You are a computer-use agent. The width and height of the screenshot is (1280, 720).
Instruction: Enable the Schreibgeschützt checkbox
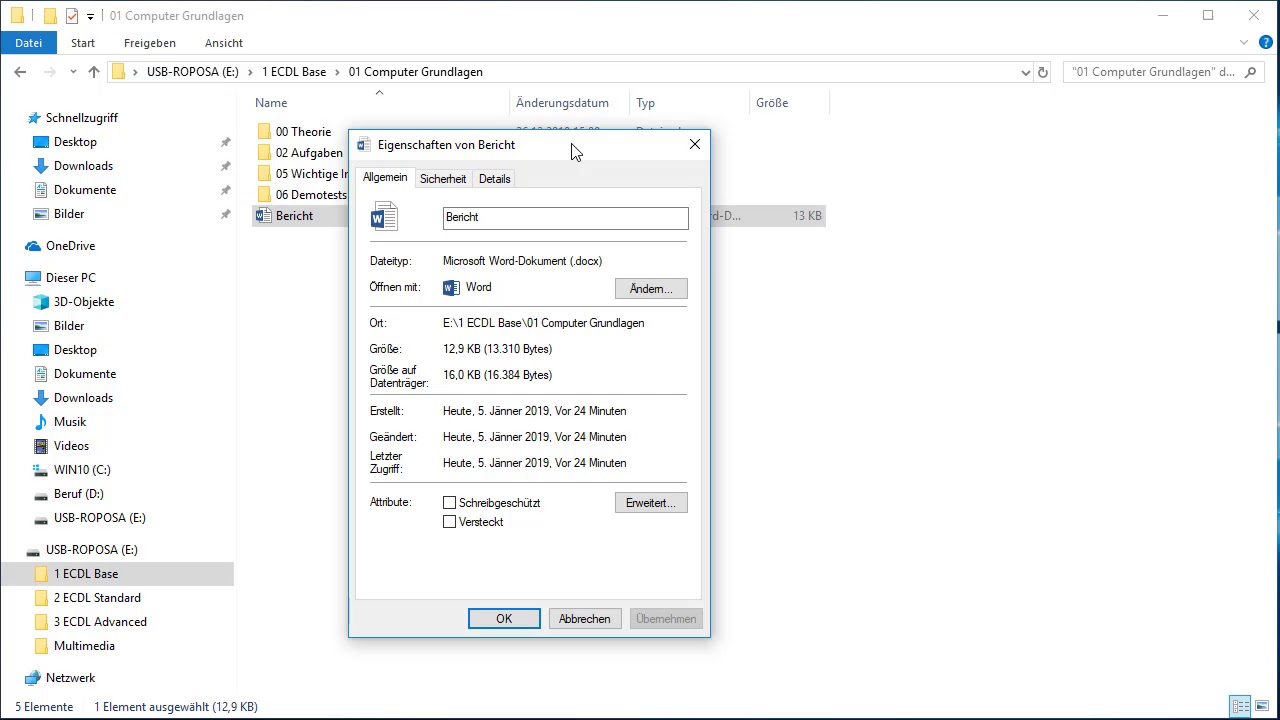[x=450, y=503]
